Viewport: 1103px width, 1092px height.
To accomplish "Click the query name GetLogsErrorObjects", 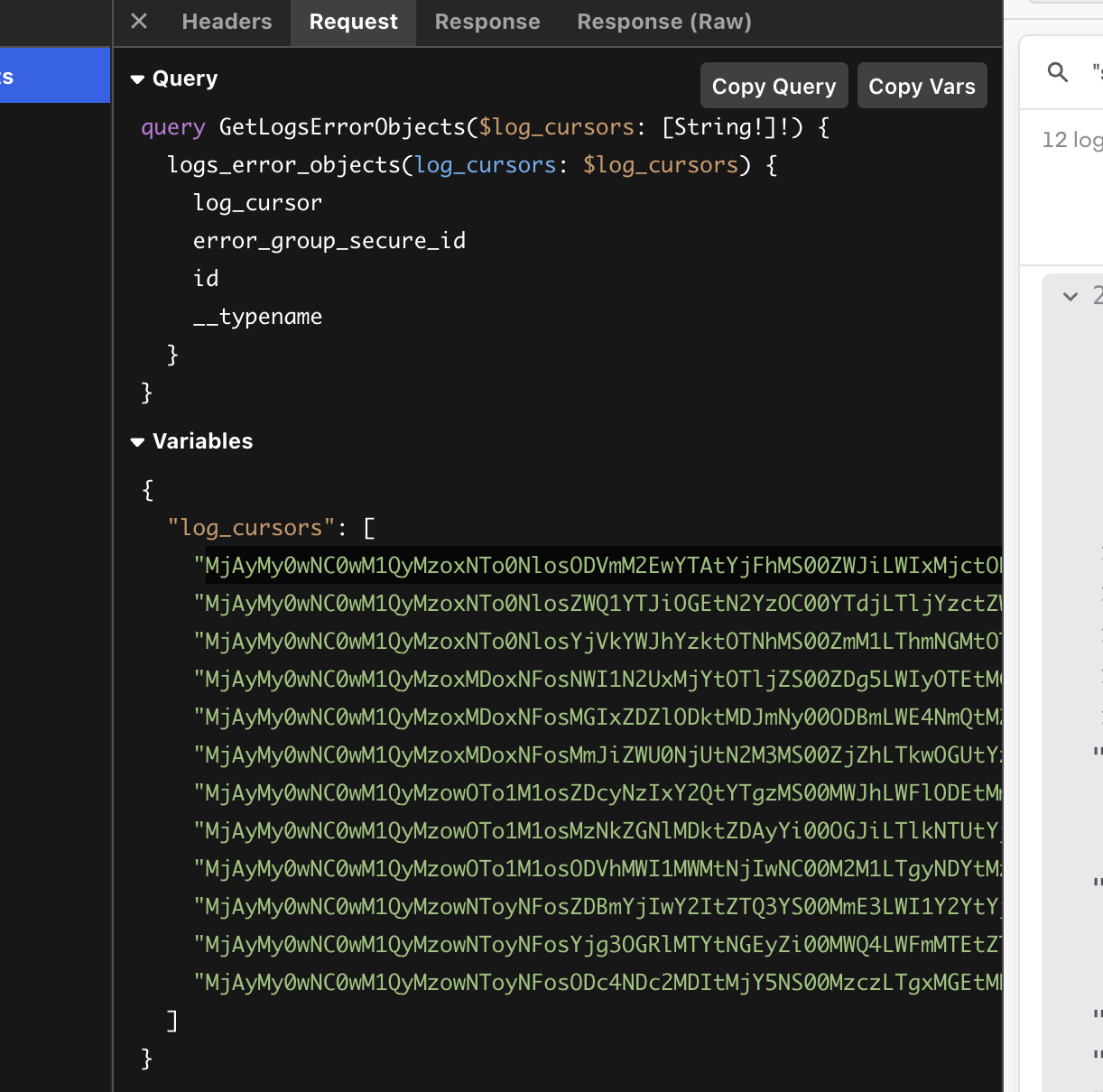I will (342, 127).
